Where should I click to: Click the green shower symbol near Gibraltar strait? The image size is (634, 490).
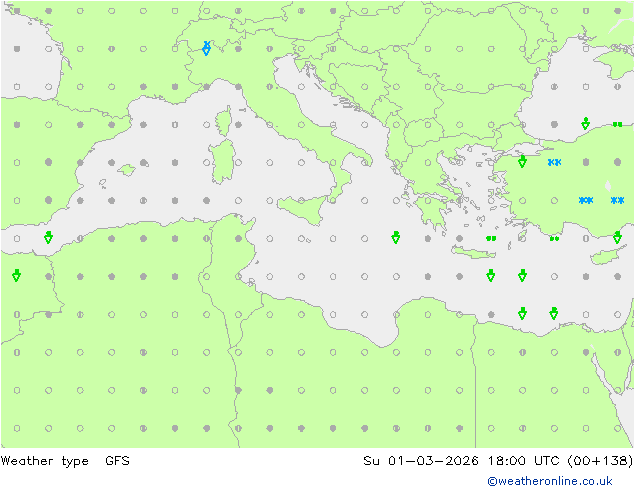pos(49,237)
